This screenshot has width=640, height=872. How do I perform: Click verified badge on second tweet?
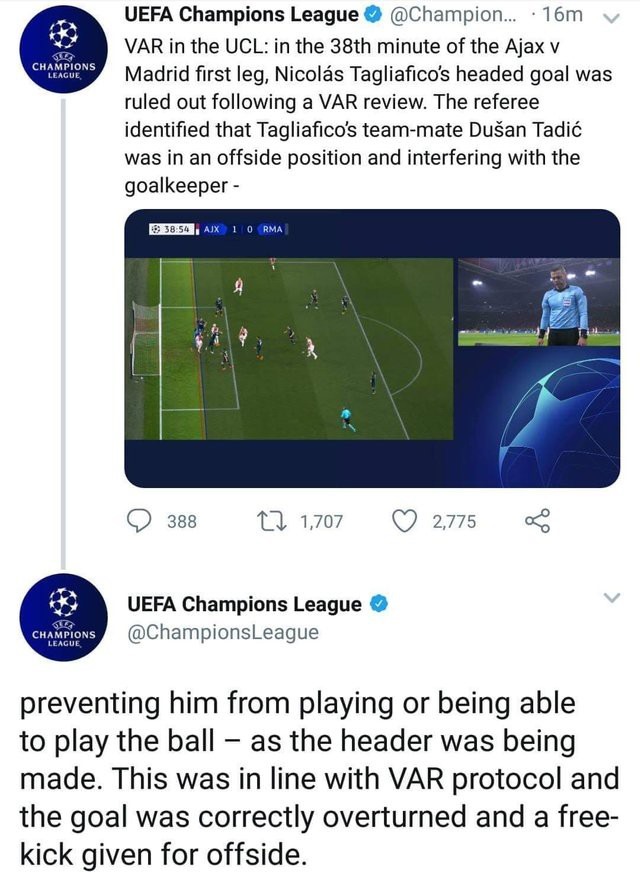(x=379, y=604)
